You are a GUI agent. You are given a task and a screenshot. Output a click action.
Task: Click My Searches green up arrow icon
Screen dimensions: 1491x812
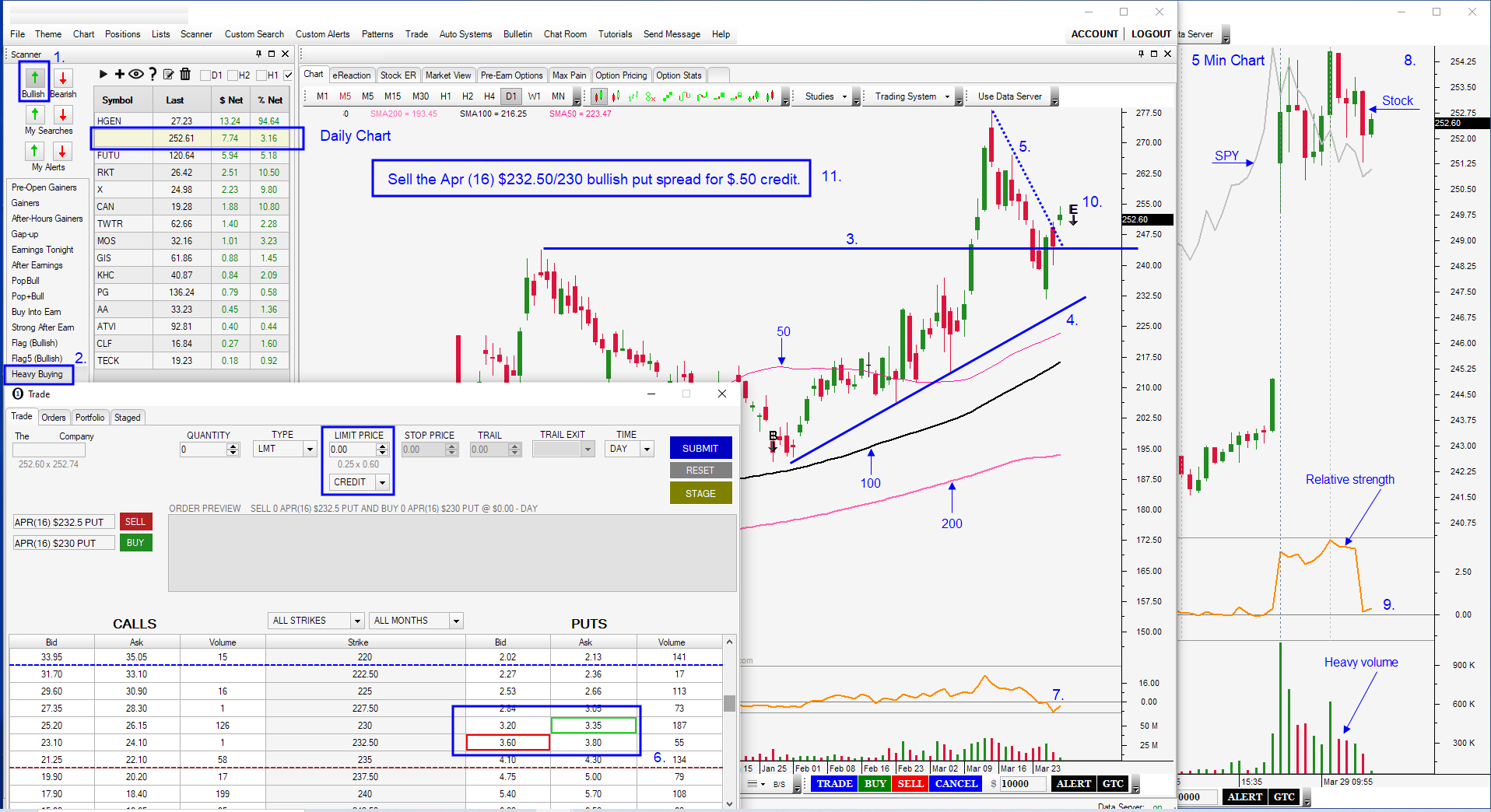[x=35, y=114]
